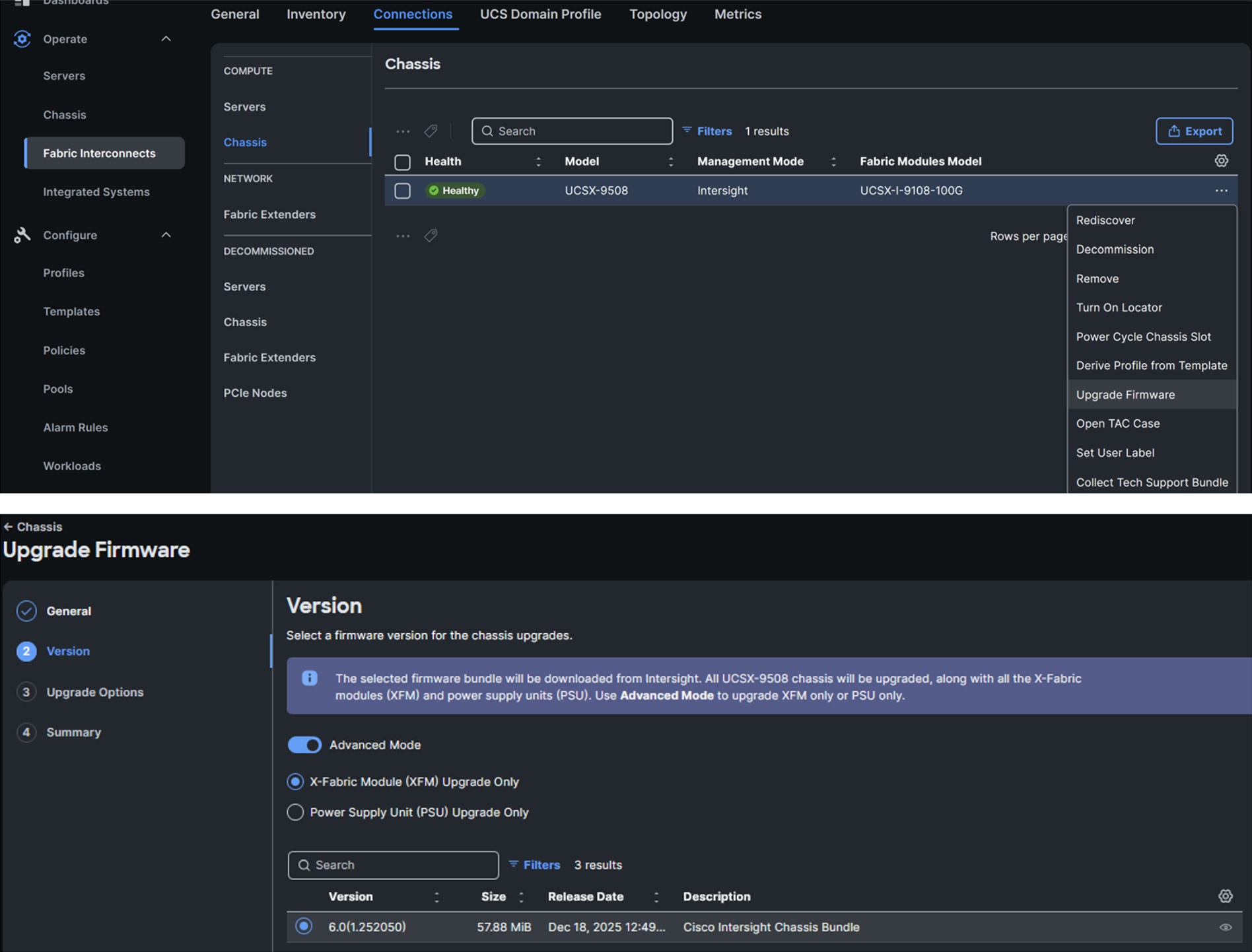The image size is (1252, 952).
Task: Click the step 2 Version circle icon
Action: click(x=26, y=651)
